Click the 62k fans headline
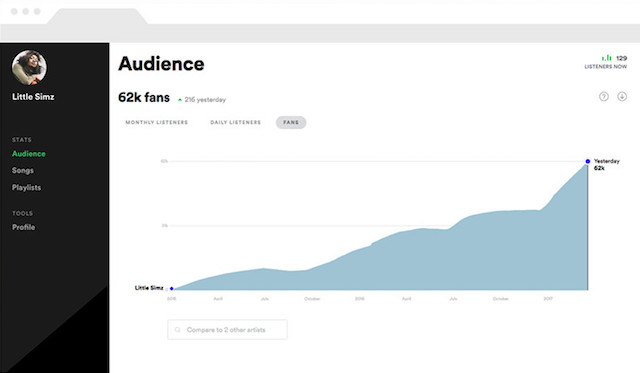This screenshot has width=640, height=373. tap(144, 98)
